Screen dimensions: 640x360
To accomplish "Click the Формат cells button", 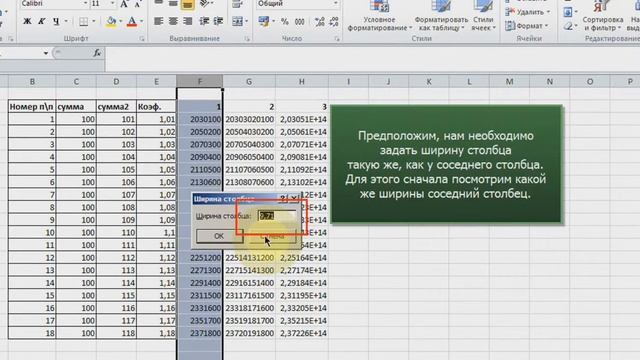I will [527, 26].
